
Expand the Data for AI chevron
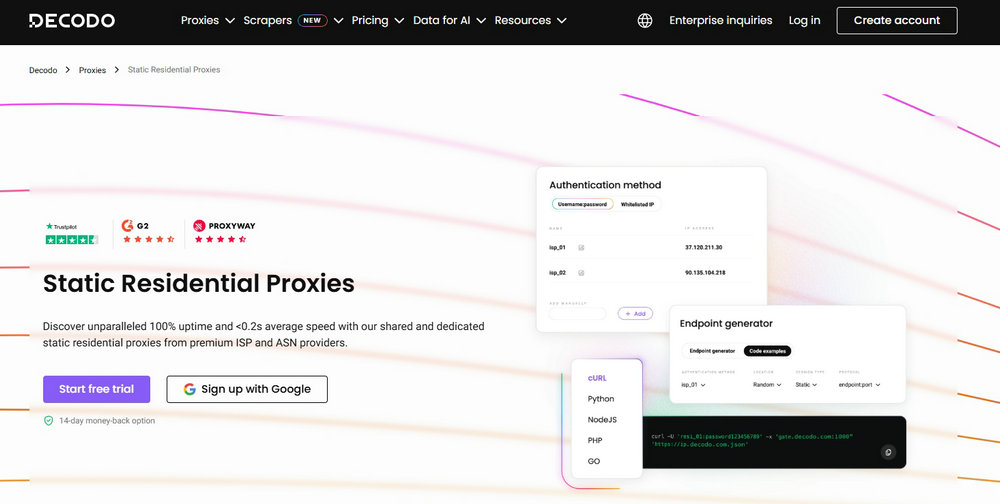coord(481,21)
